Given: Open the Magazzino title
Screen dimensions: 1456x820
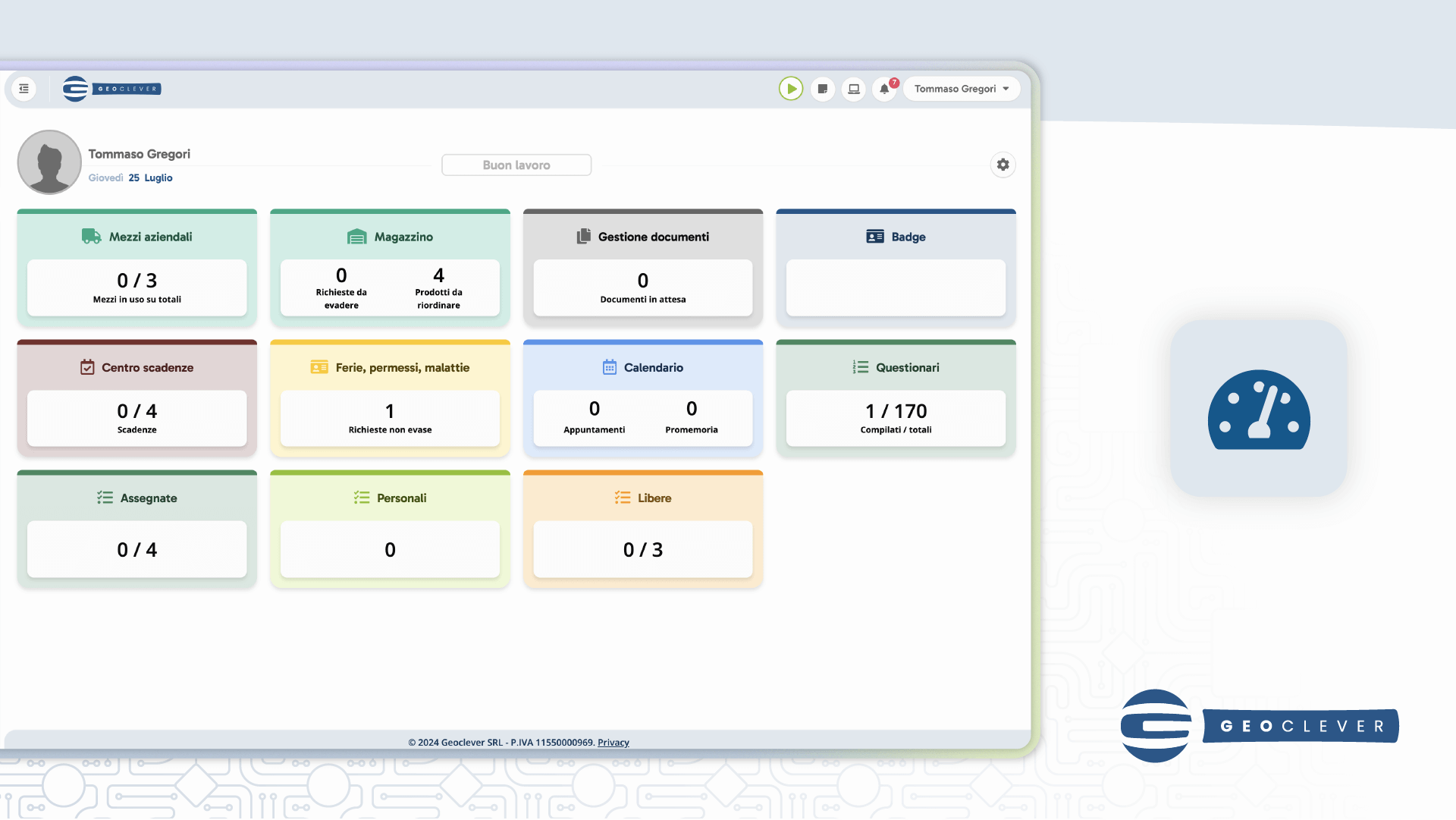Looking at the screenshot, I should (403, 237).
